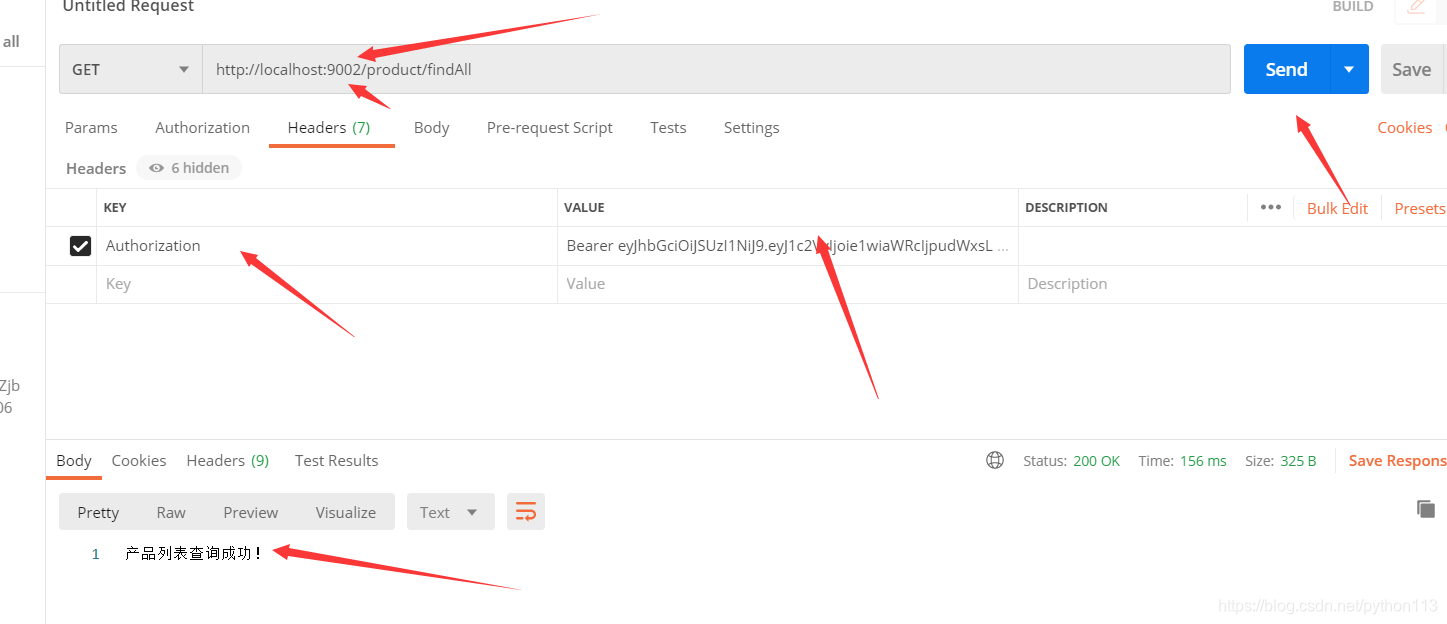Edit the Authorization key cell
Image resolution: width=1447 pixels, height=624 pixels.
click(327, 246)
